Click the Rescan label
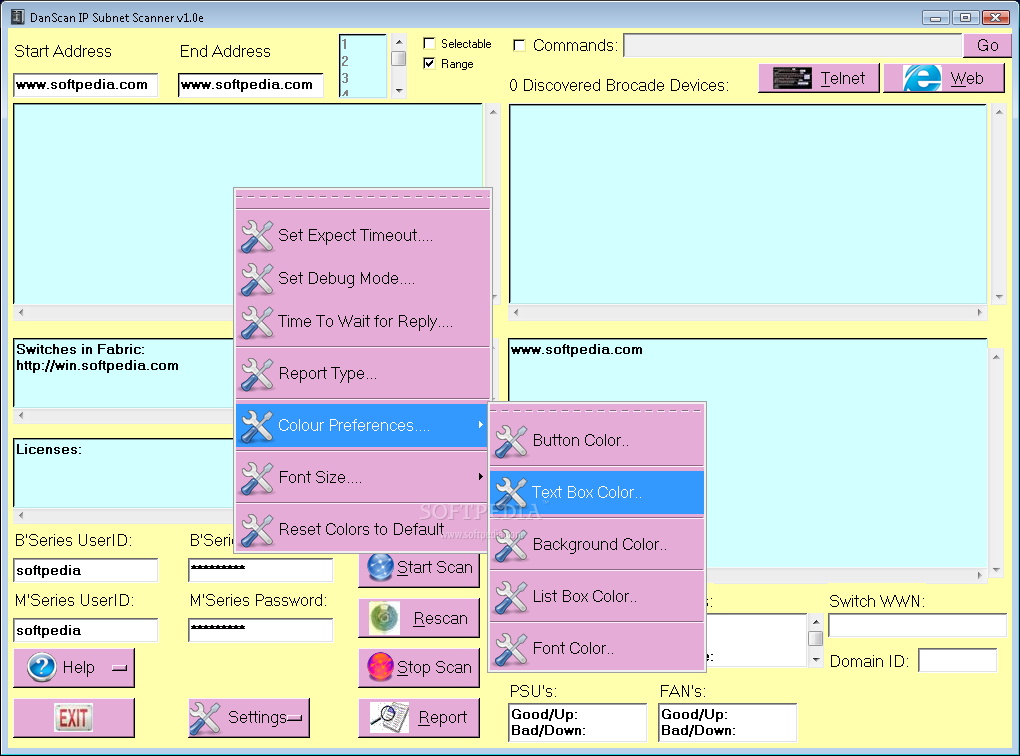Screen dimensions: 1020x756 tap(440, 618)
